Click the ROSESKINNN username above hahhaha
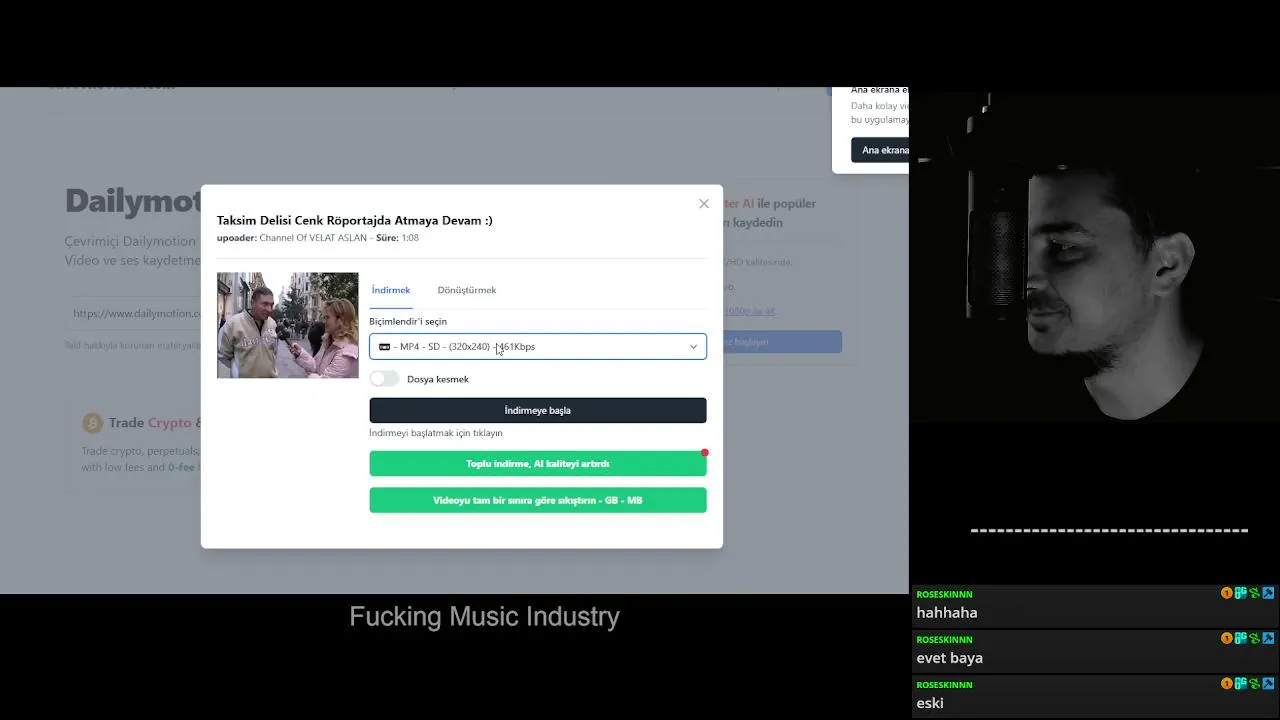1280x720 pixels. [944, 594]
